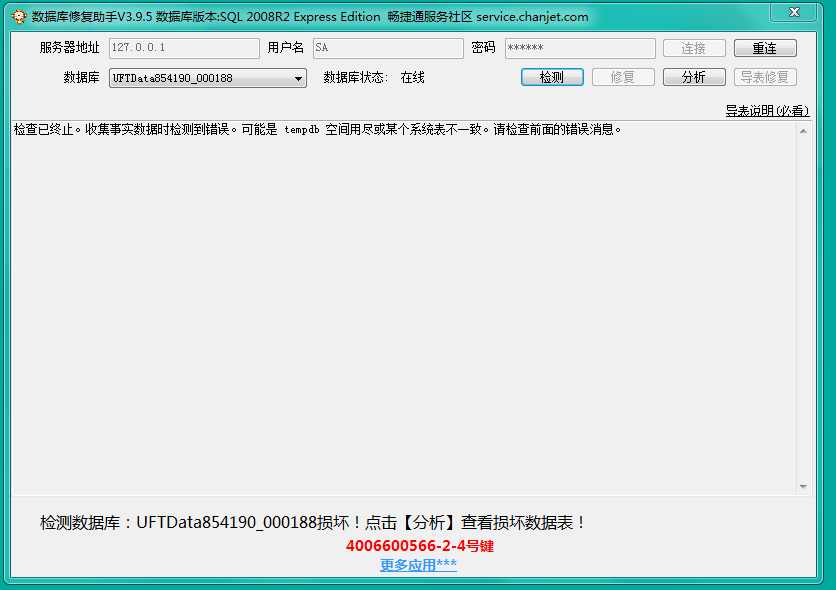Click the 重连 button
836x590 pixels.
tap(765, 49)
